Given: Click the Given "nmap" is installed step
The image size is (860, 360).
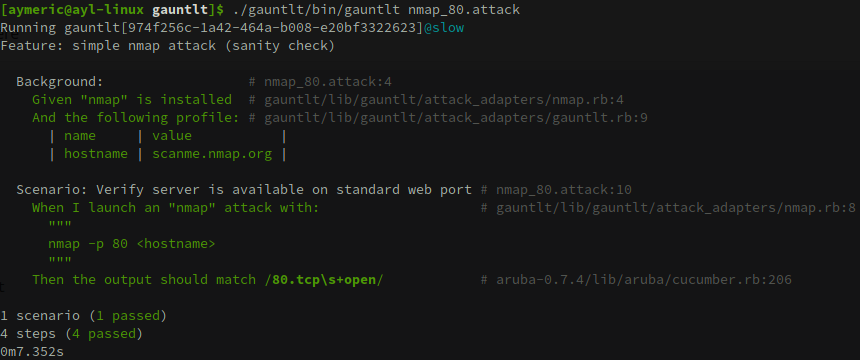Looking at the screenshot, I should click(x=132, y=100).
